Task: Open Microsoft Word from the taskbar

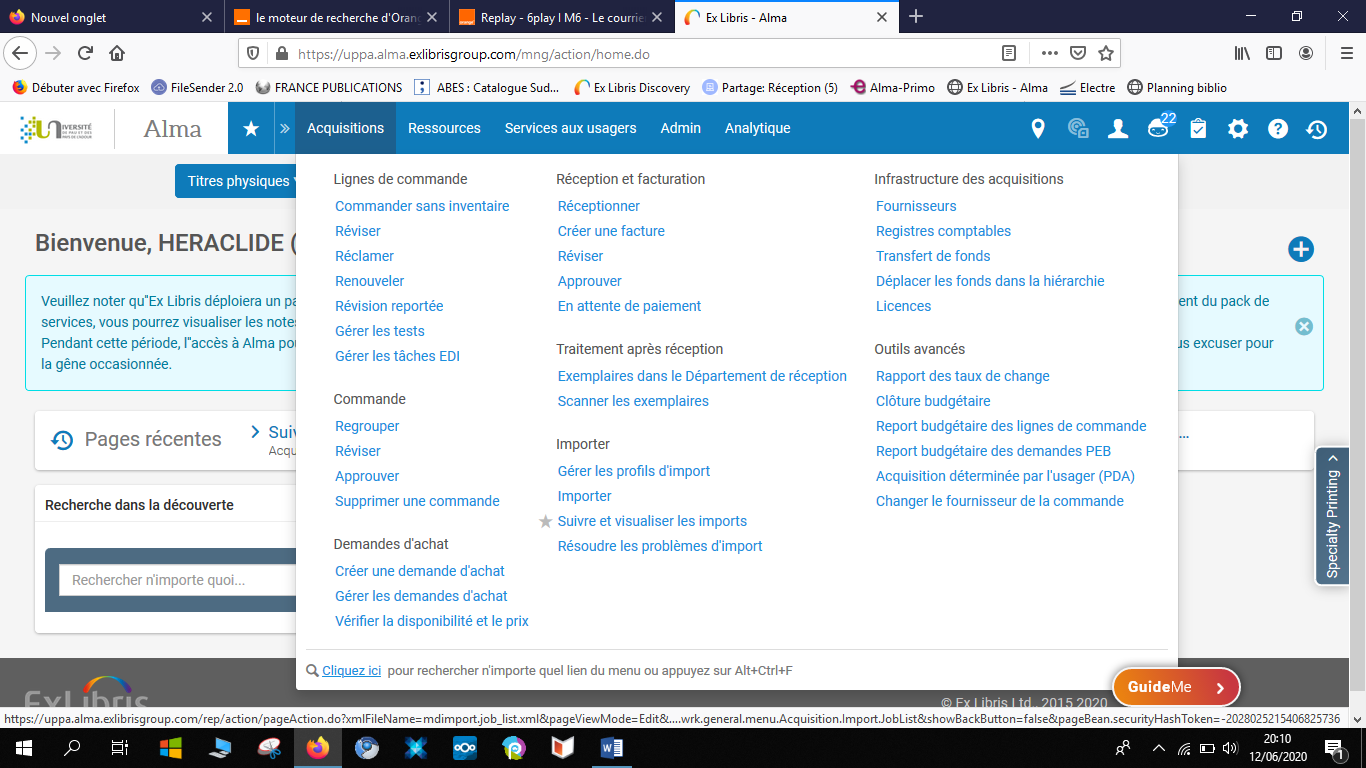Action: (x=611, y=747)
